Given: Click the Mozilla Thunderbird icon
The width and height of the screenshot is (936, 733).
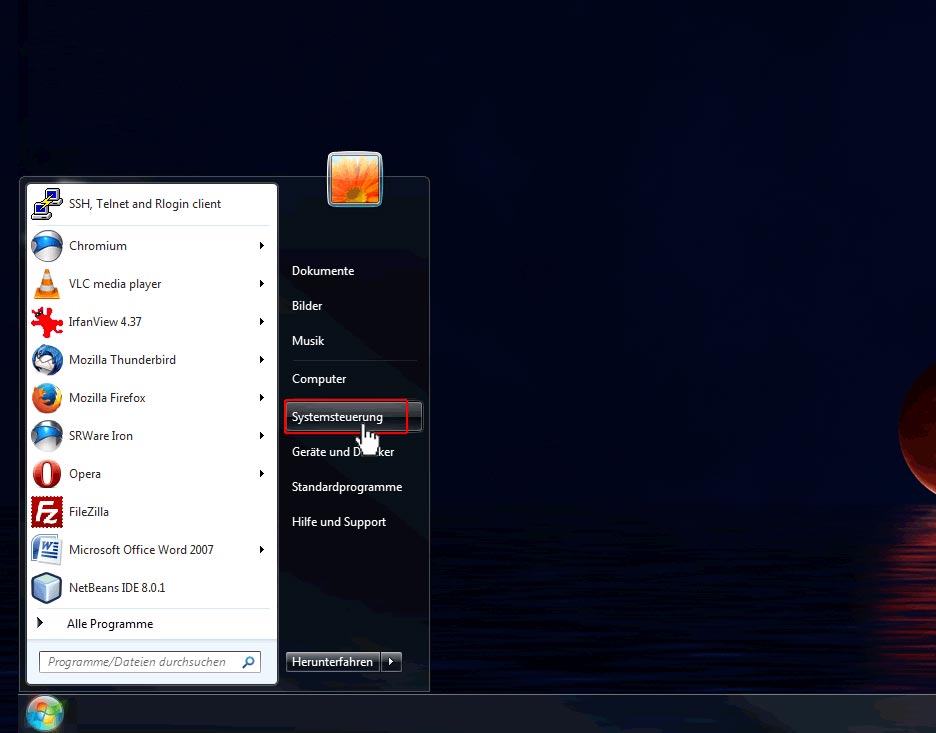Looking at the screenshot, I should click(x=47, y=360).
